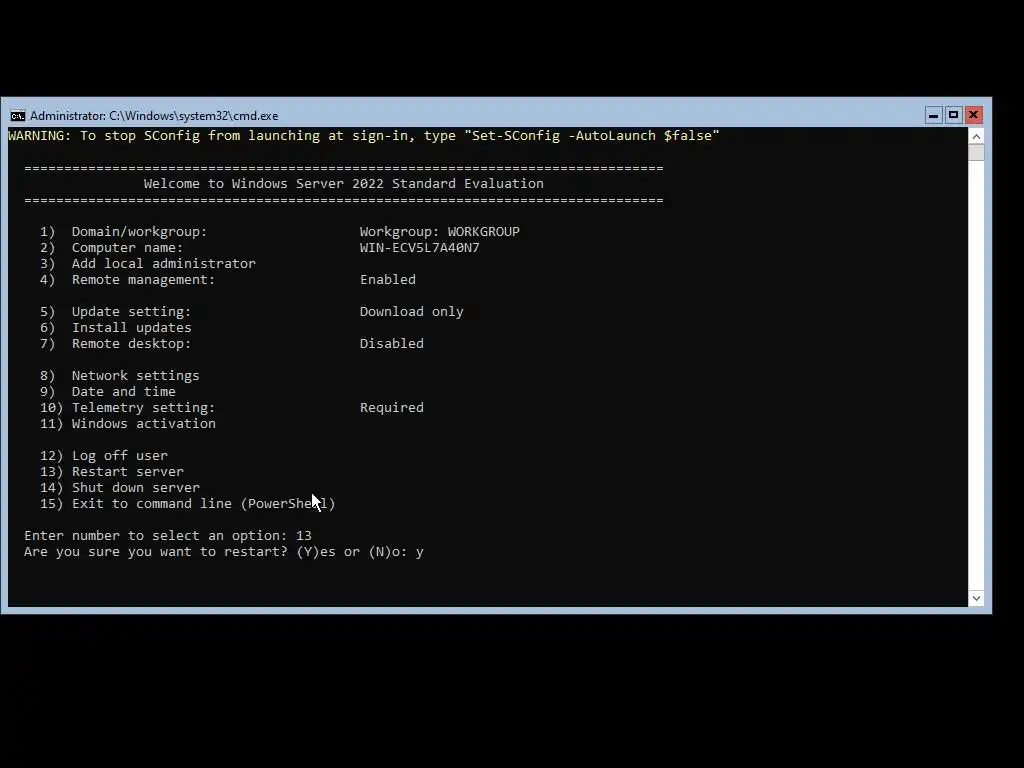The width and height of the screenshot is (1024, 768).
Task: Click the WARNING line about Set-SConfig AutoLaunch
Action: pos(364,136)
